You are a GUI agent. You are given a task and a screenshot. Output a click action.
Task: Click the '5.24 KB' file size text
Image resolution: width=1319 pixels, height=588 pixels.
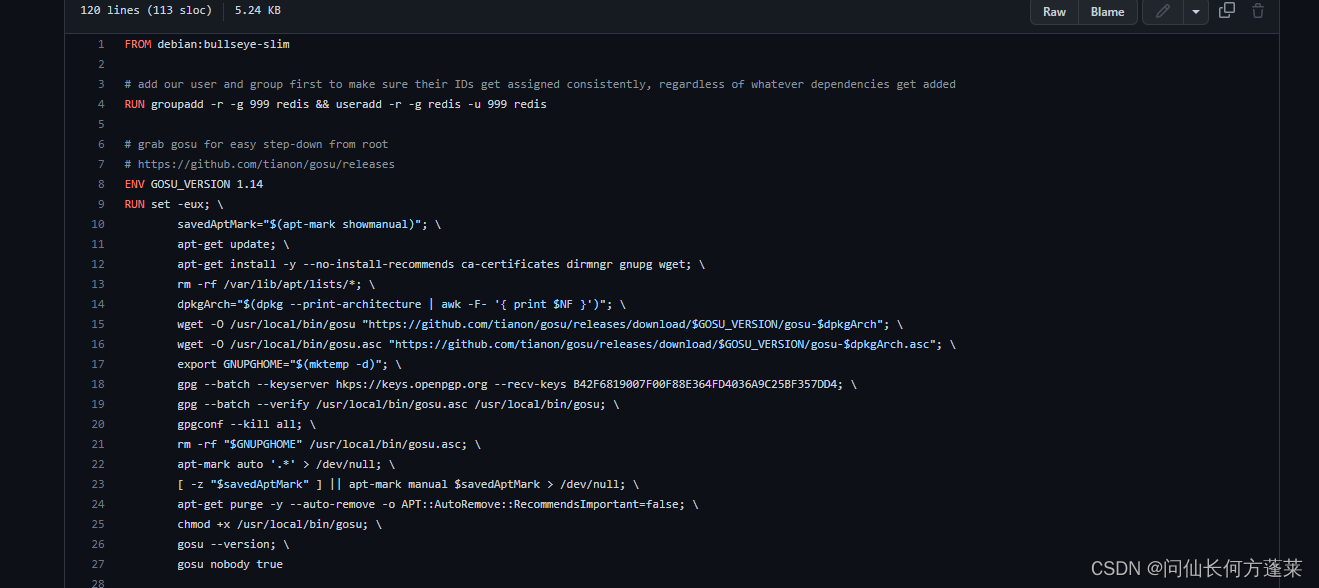[x=258, y=11]
